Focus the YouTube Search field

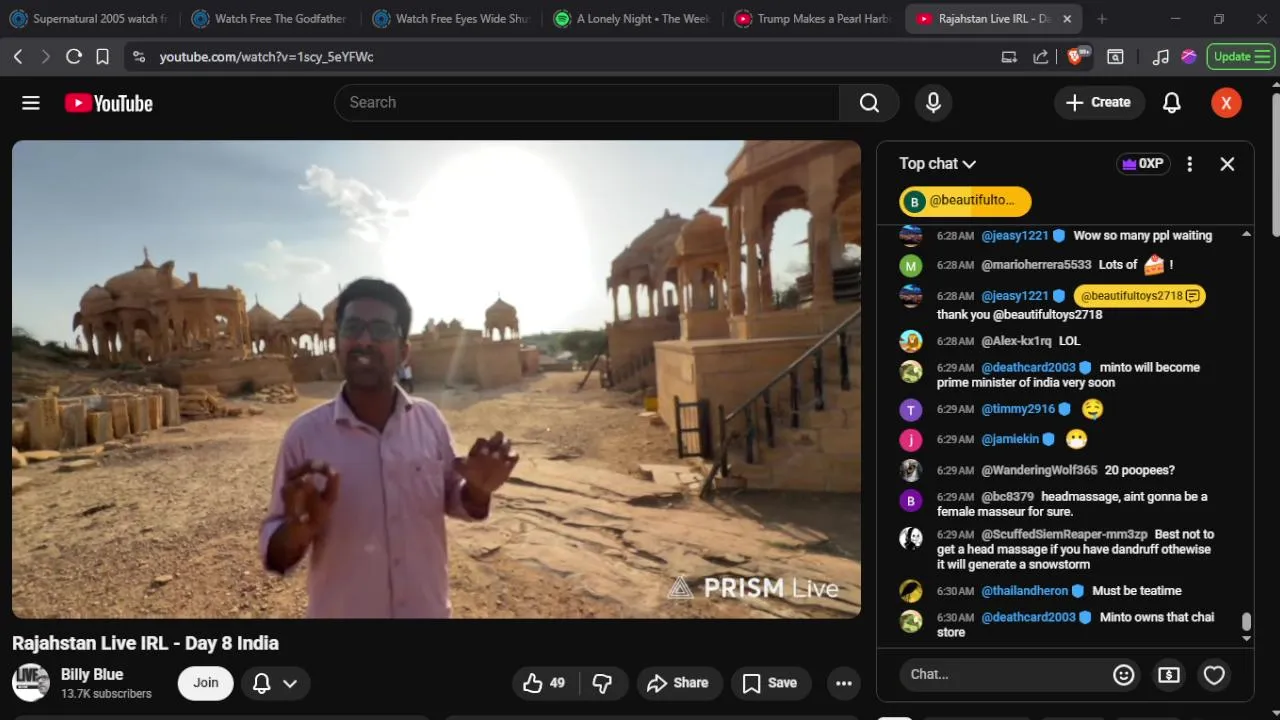click(x=587, y=102)
